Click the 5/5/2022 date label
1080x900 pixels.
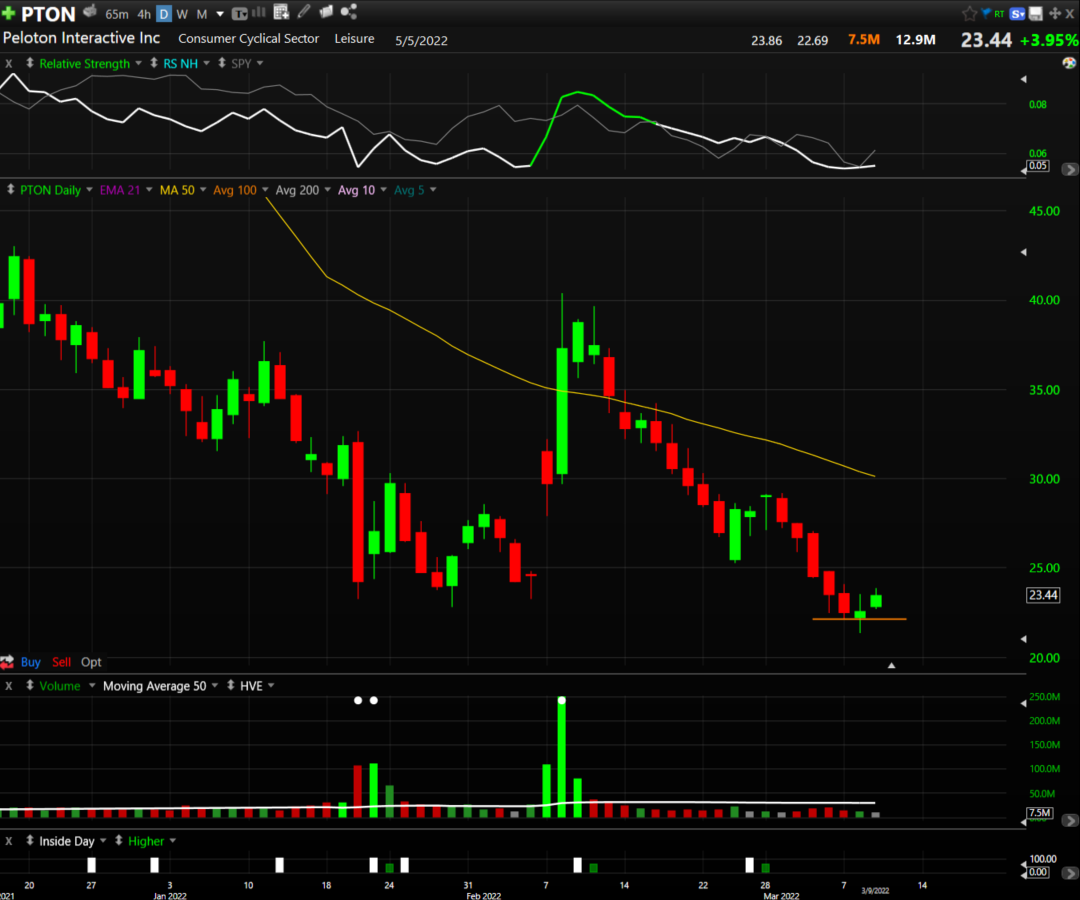point(422,41)
